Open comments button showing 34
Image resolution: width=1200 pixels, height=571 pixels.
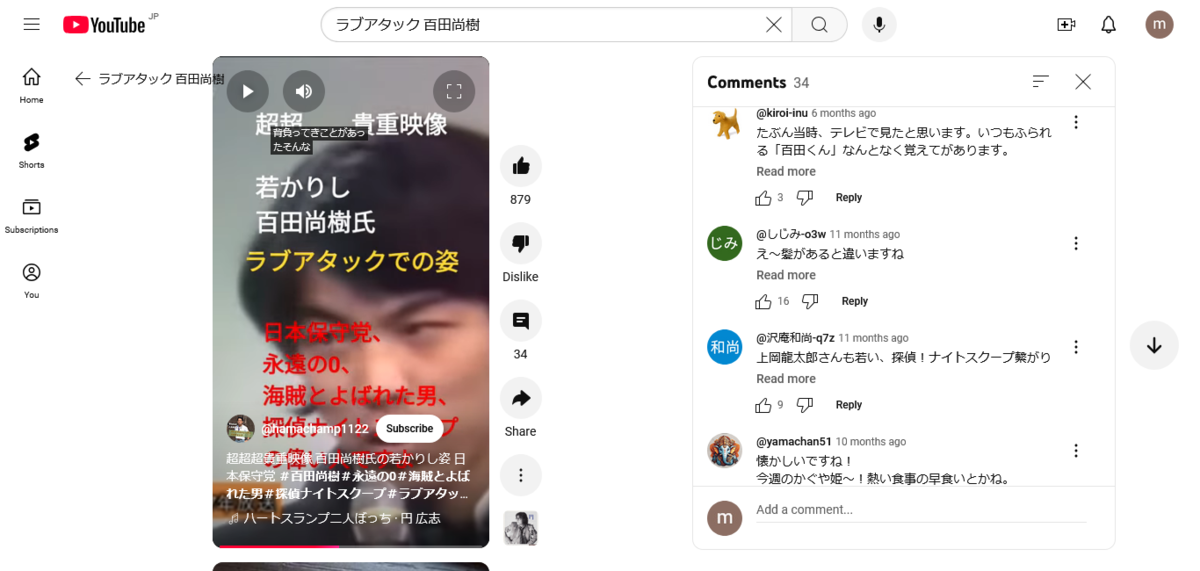coord(520,321)
